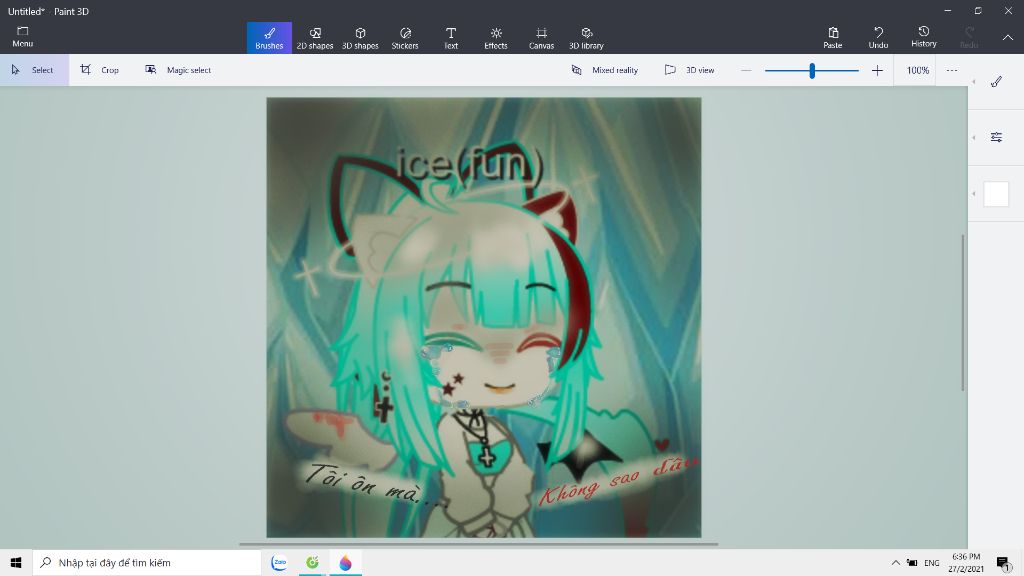Click the 100% zoom value field
The width and height of the screenshot is (1024, 576).
coord(918,70)
